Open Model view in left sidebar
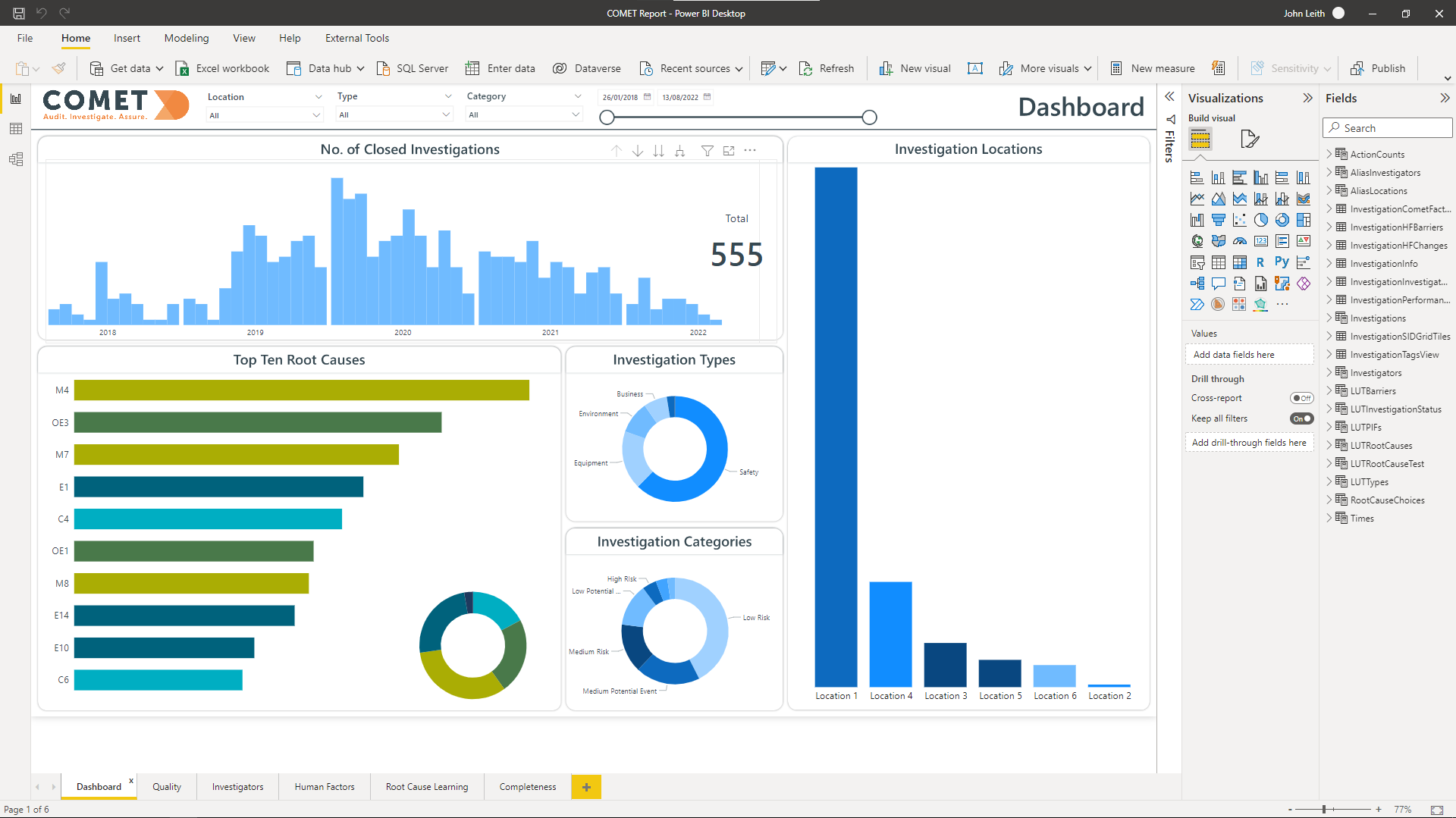 [16, 159]
